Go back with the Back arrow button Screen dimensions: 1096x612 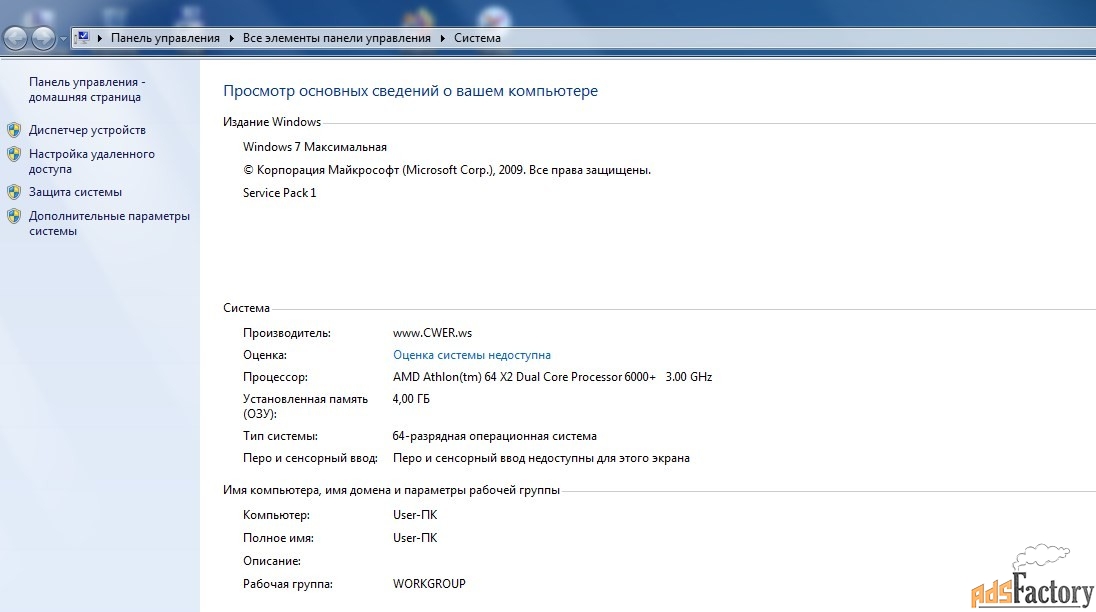tap(15, 38)
